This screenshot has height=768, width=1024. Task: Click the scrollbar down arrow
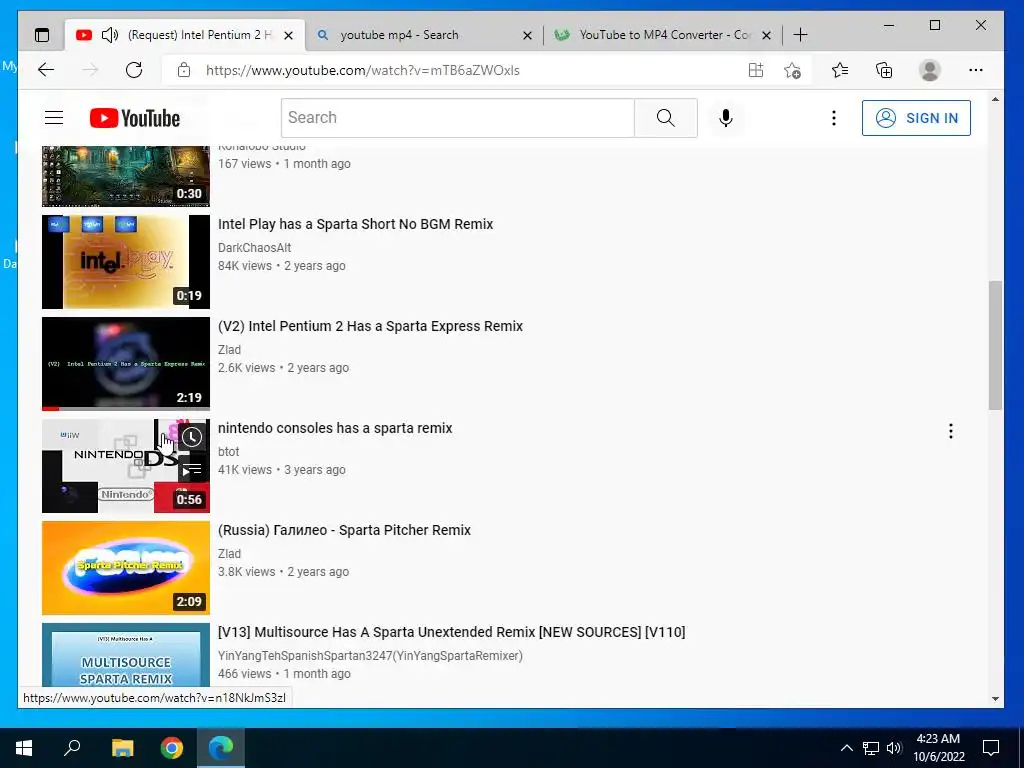[995, 698]
